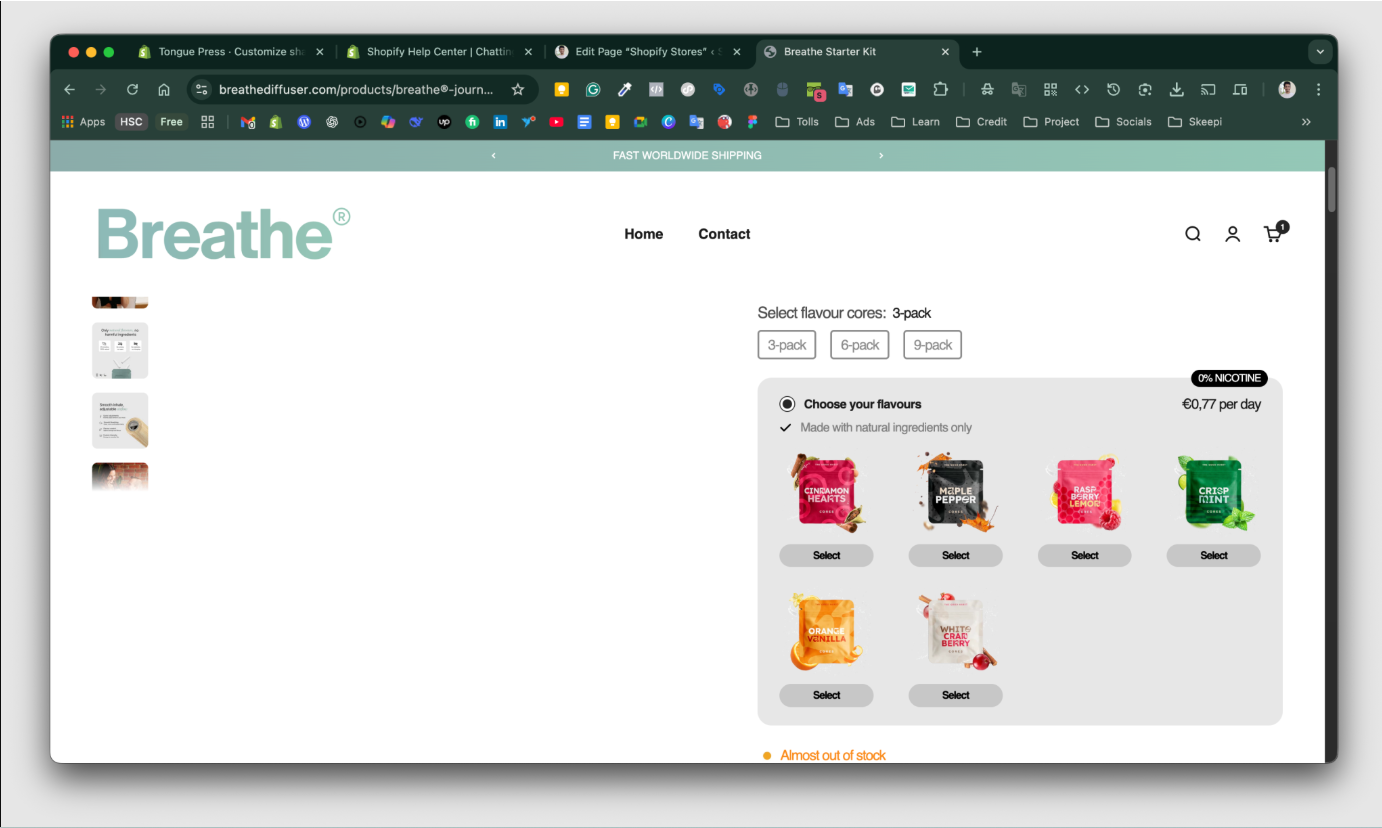
Task: Open Figma bookmark icon
Action: 752,122
